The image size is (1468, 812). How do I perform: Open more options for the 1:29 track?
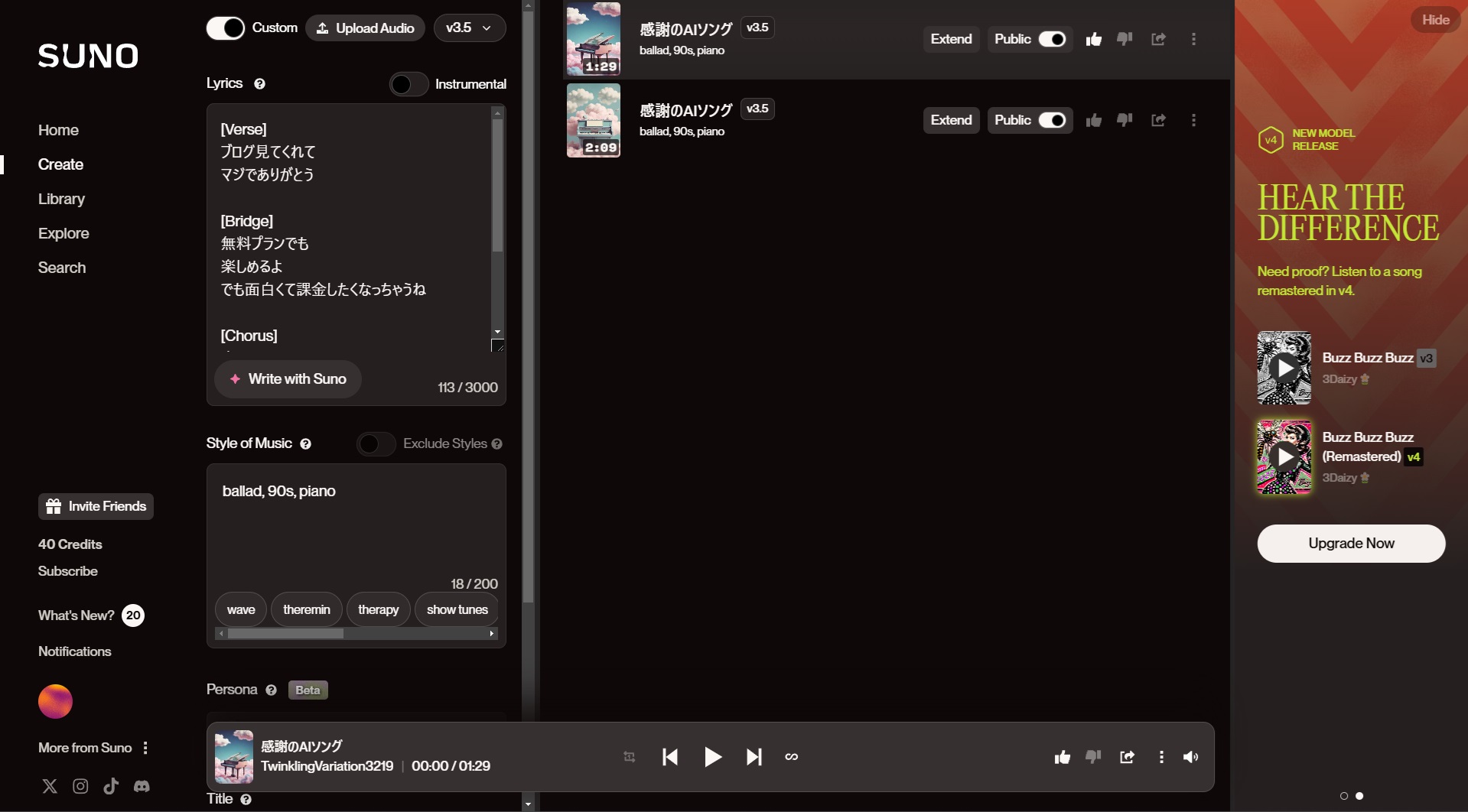tap(1193, 39)
